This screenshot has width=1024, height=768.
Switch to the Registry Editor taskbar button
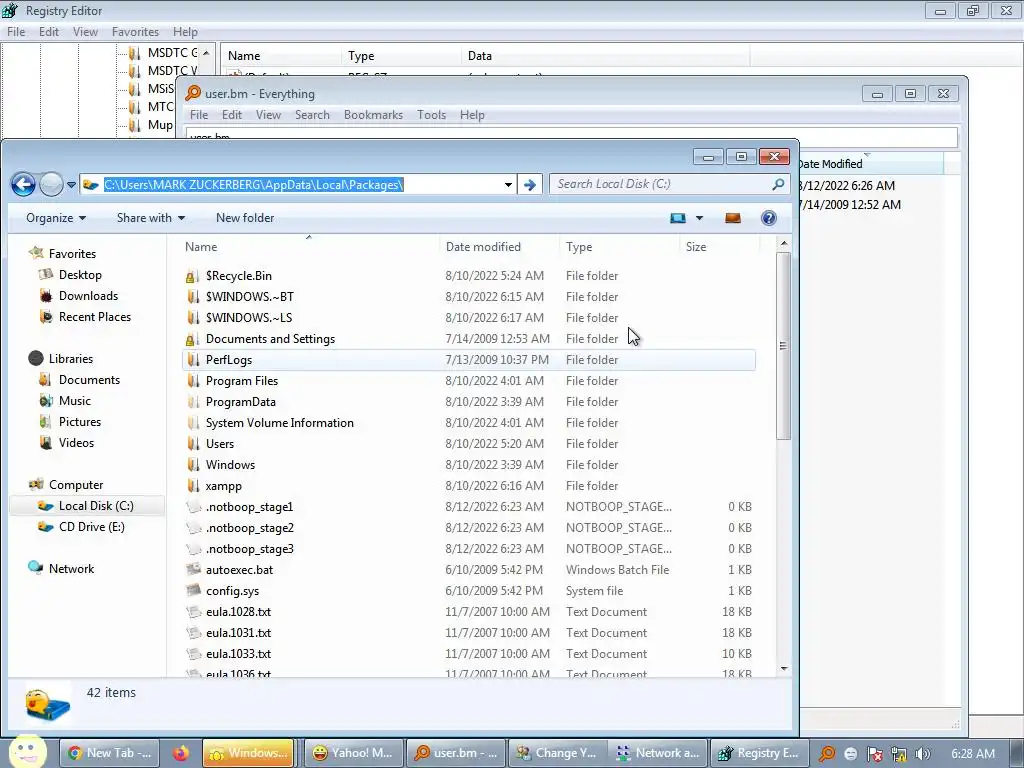(759, 753)
